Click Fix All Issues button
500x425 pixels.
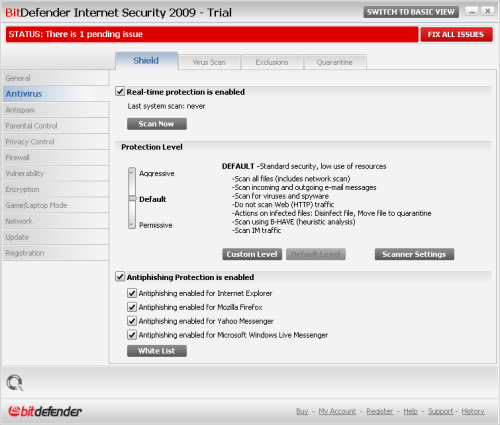(456, 34)
